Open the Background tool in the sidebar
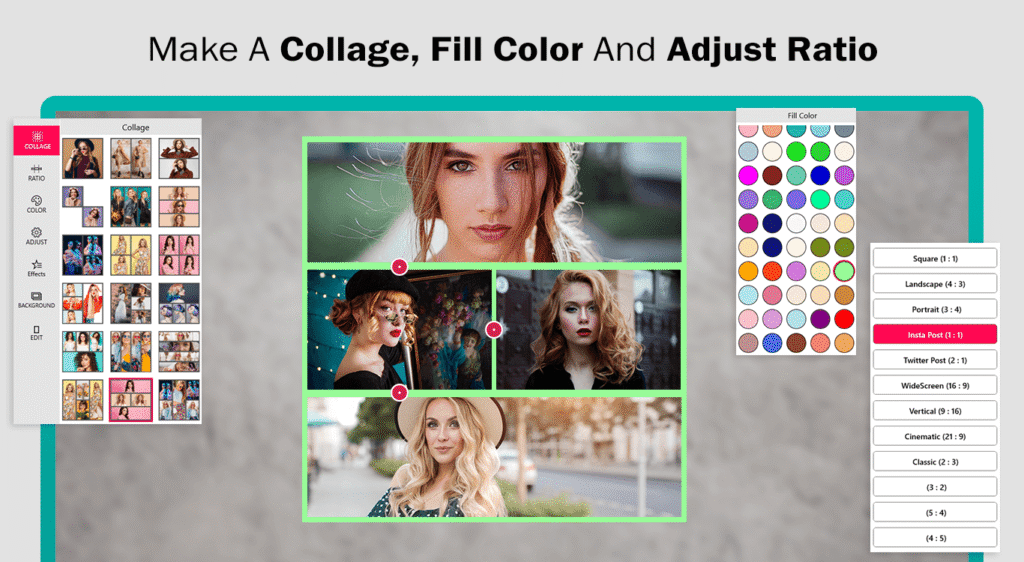This screenshot has height=562, width=1024. click(x=37, y=300)
